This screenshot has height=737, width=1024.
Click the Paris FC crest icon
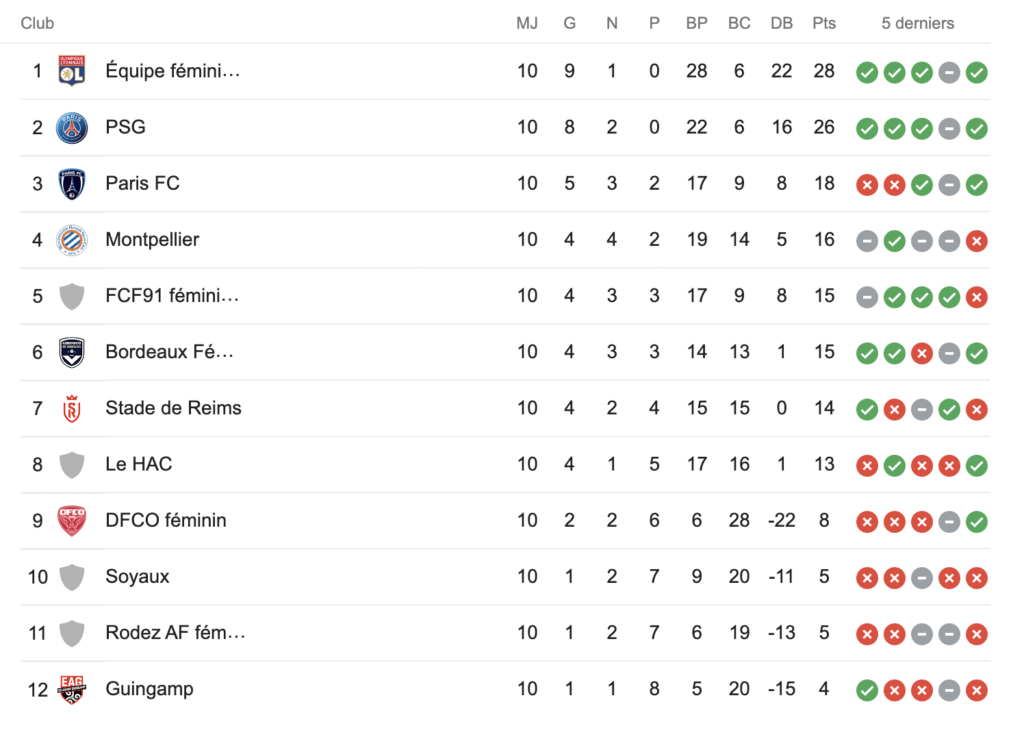(72, 183)
